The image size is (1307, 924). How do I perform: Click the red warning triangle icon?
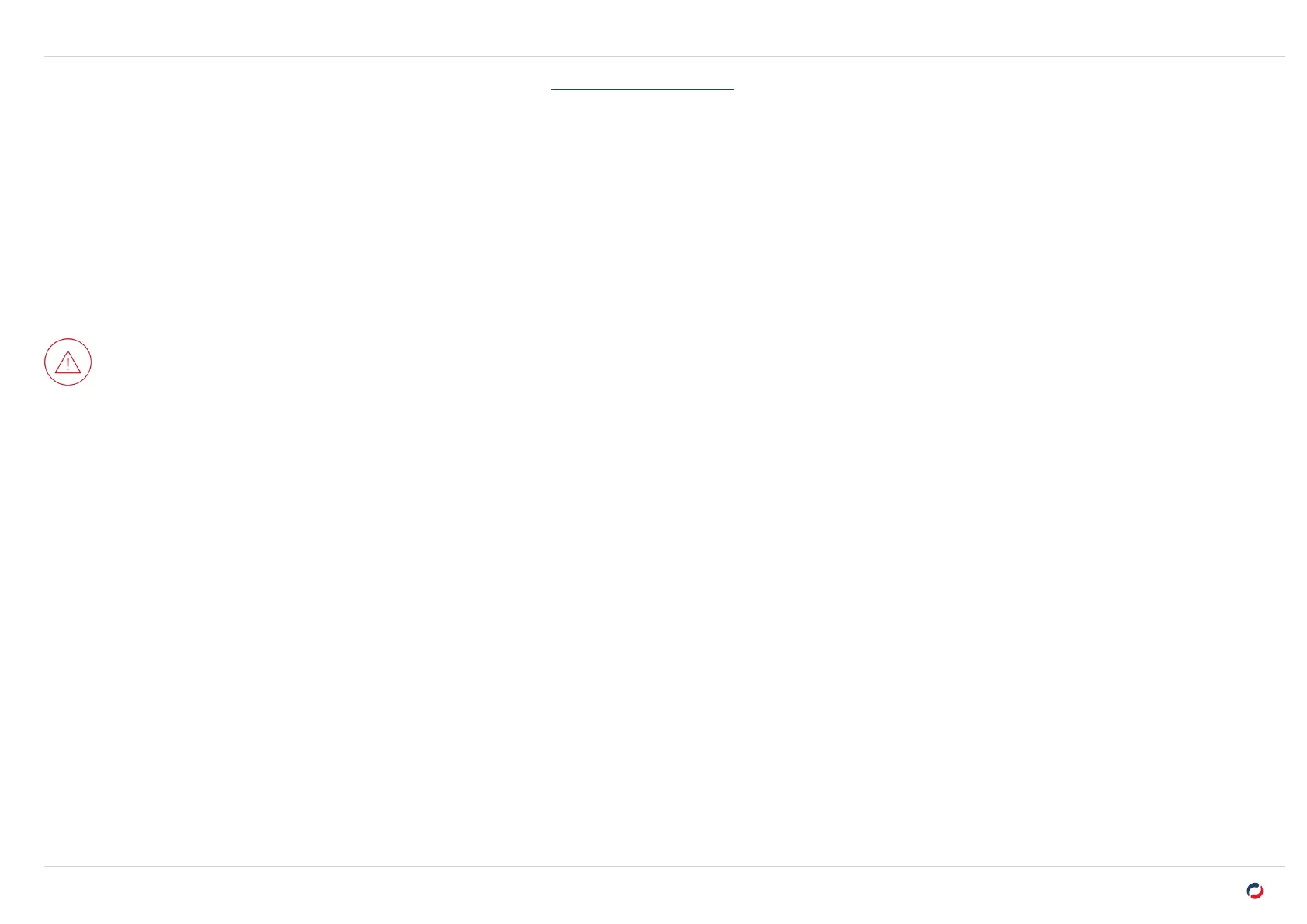tap(68, 362)
